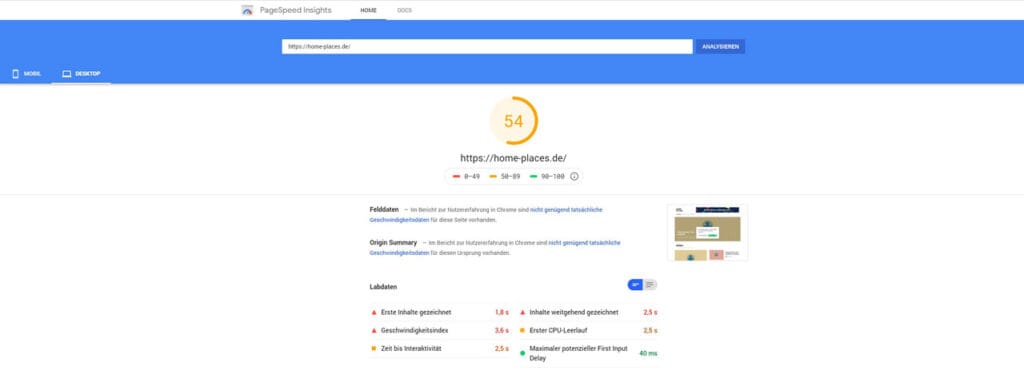
Task: Click 'Erste Inhalte gezeichnet' metric label
Action: click(416, 312)
